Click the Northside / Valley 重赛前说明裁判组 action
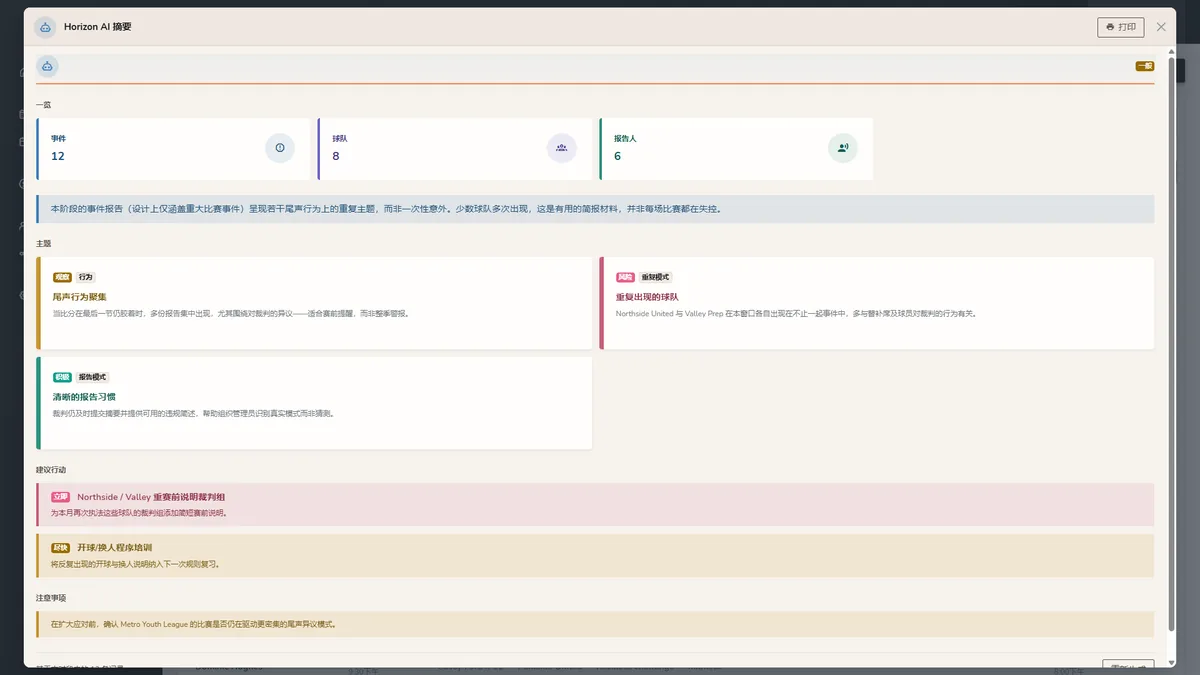The height and width of the screenshot is (675, 1200). tap(595, 505)
